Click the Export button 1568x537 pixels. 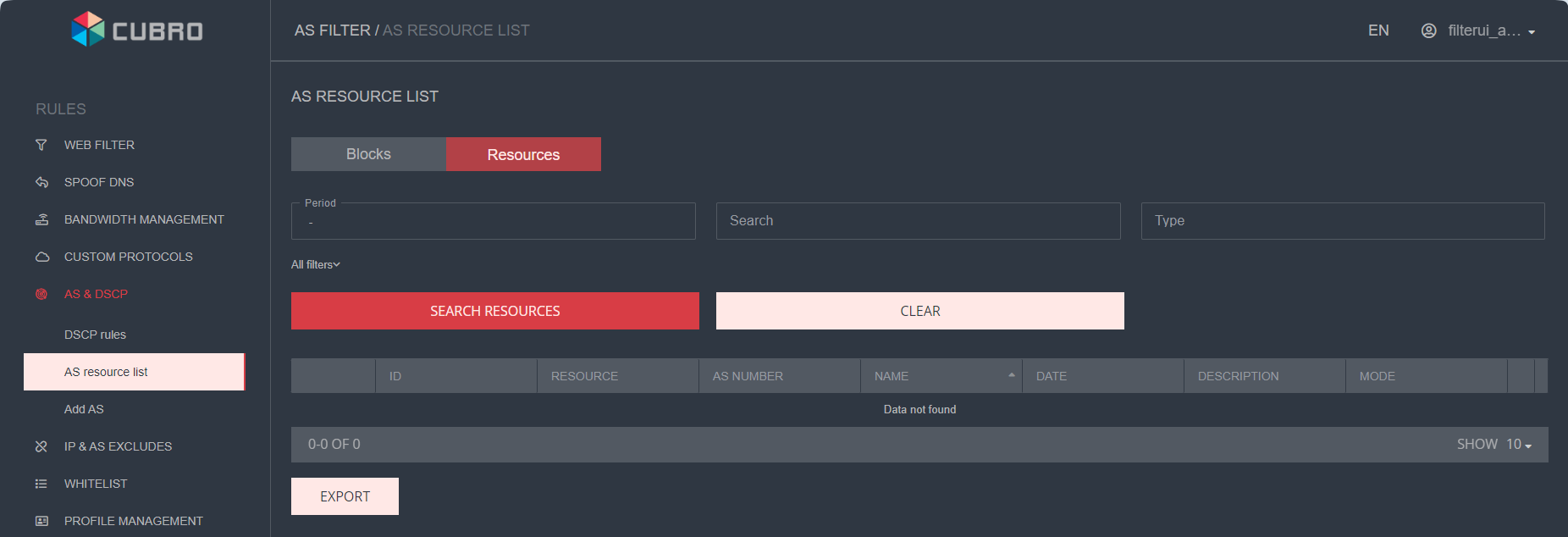[345, 496]
